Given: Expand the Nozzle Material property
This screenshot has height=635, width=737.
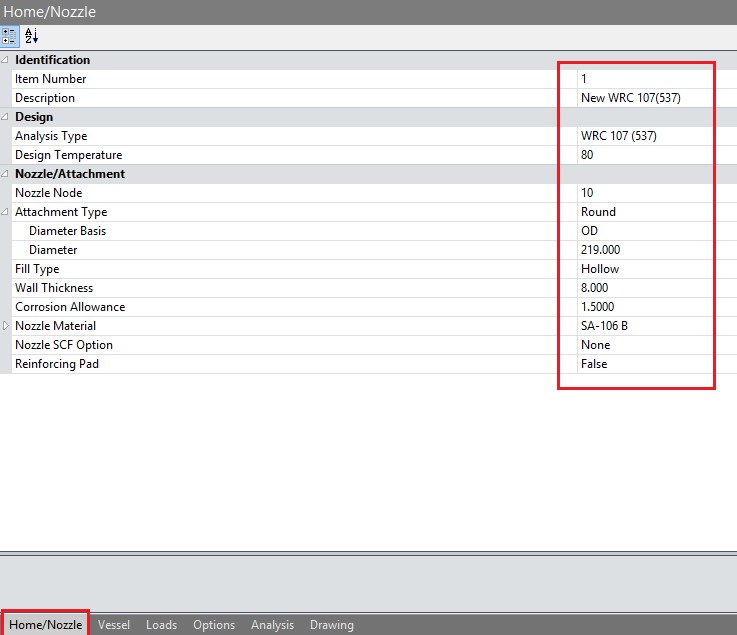Looking at the screenshot, I should 5,325.
